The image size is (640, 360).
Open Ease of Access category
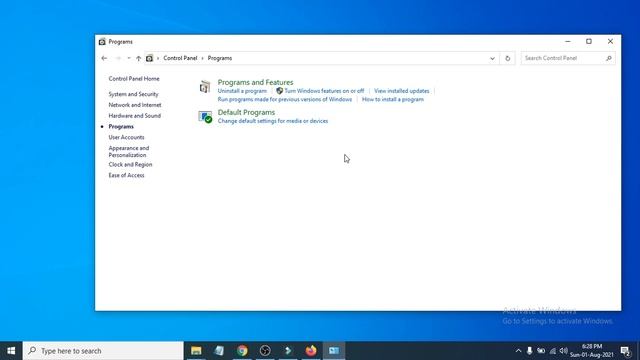point(126,176)
